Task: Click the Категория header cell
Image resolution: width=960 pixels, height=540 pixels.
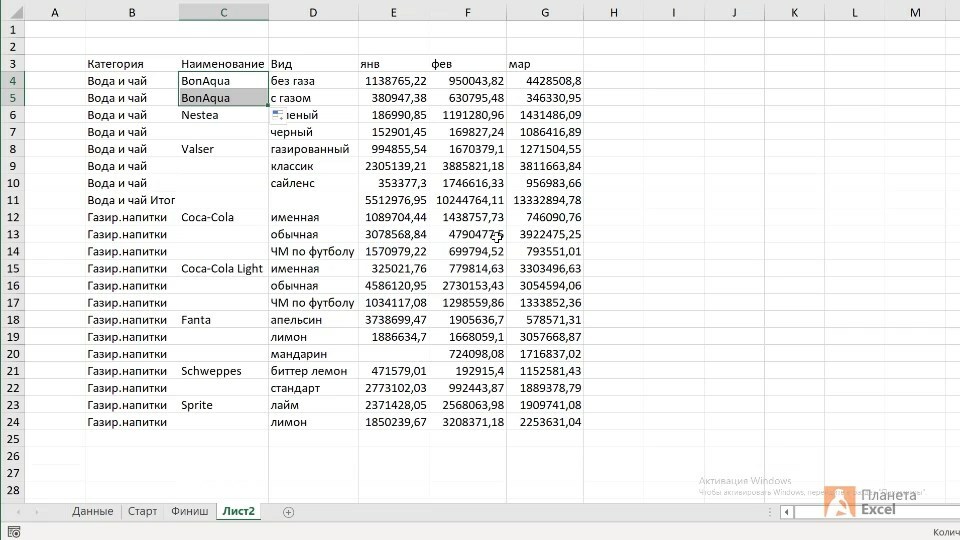Action: click(x=132, y=64)
